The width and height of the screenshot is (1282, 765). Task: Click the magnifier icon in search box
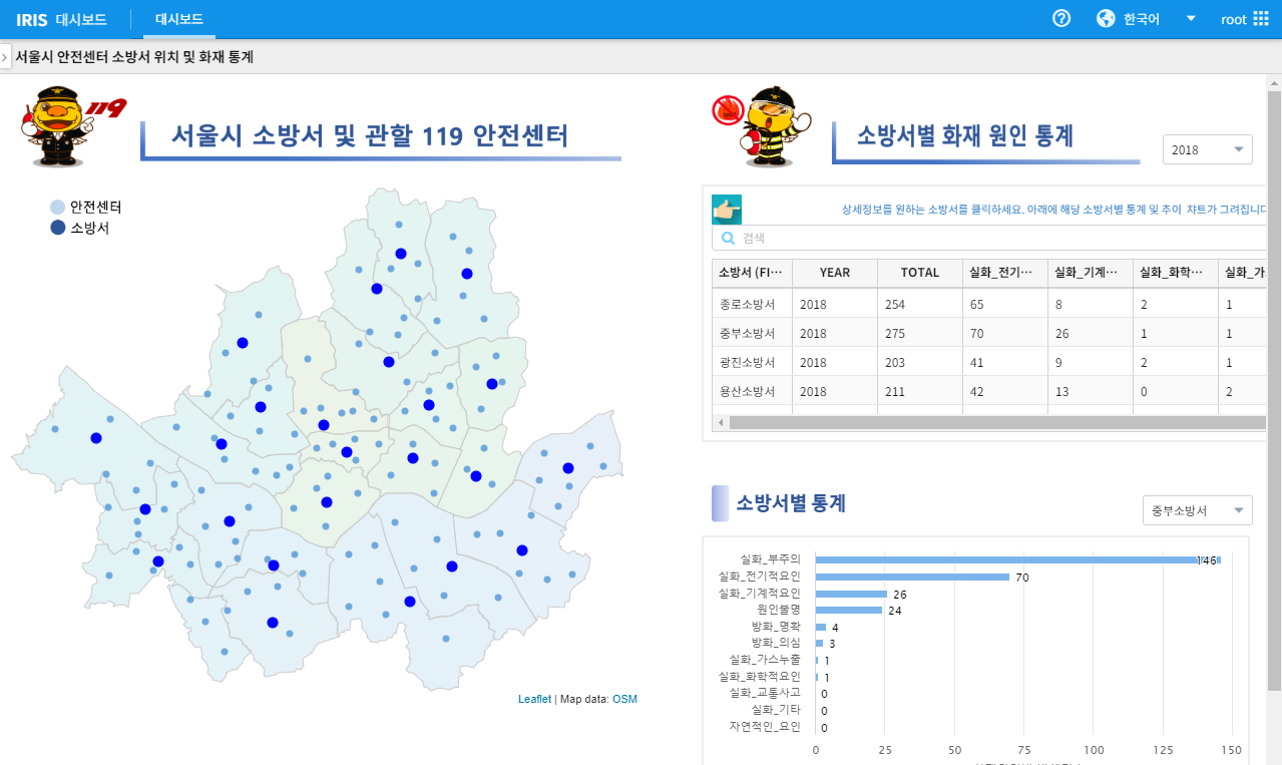[728, 238]
